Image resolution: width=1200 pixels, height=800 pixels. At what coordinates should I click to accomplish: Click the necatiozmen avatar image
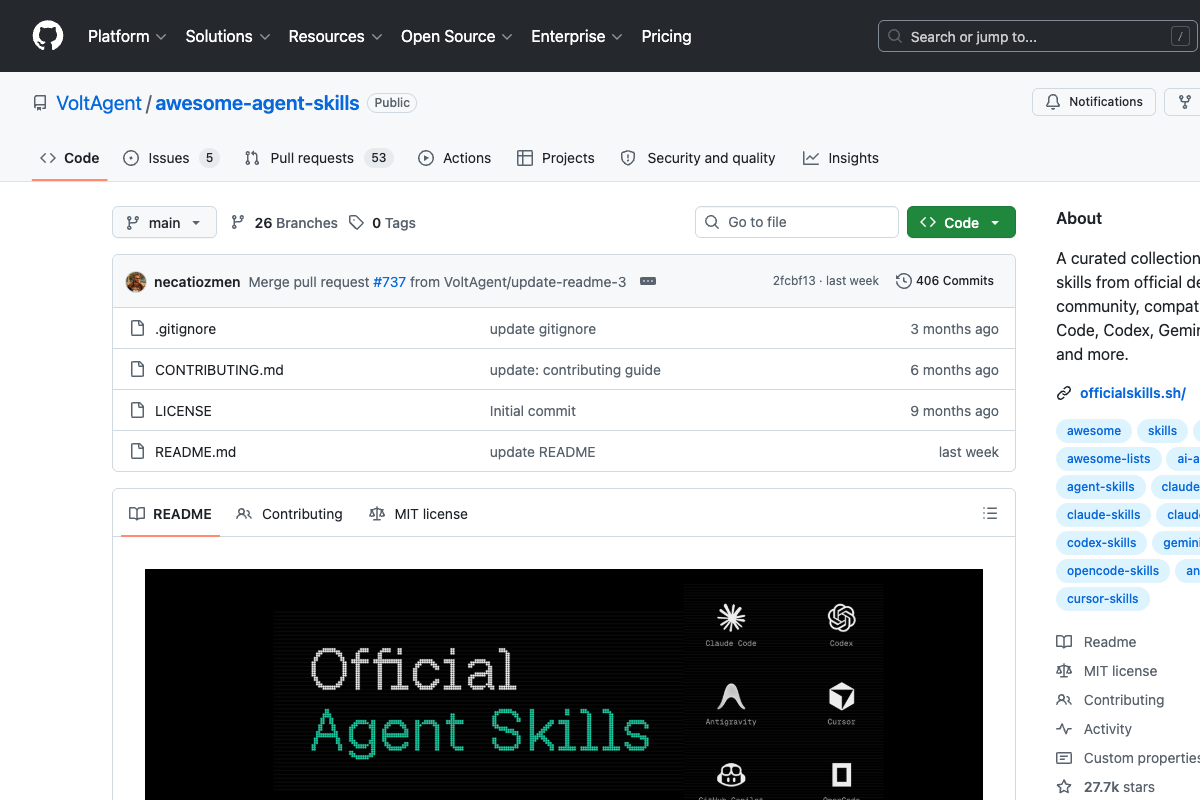[x=136, y=282]
